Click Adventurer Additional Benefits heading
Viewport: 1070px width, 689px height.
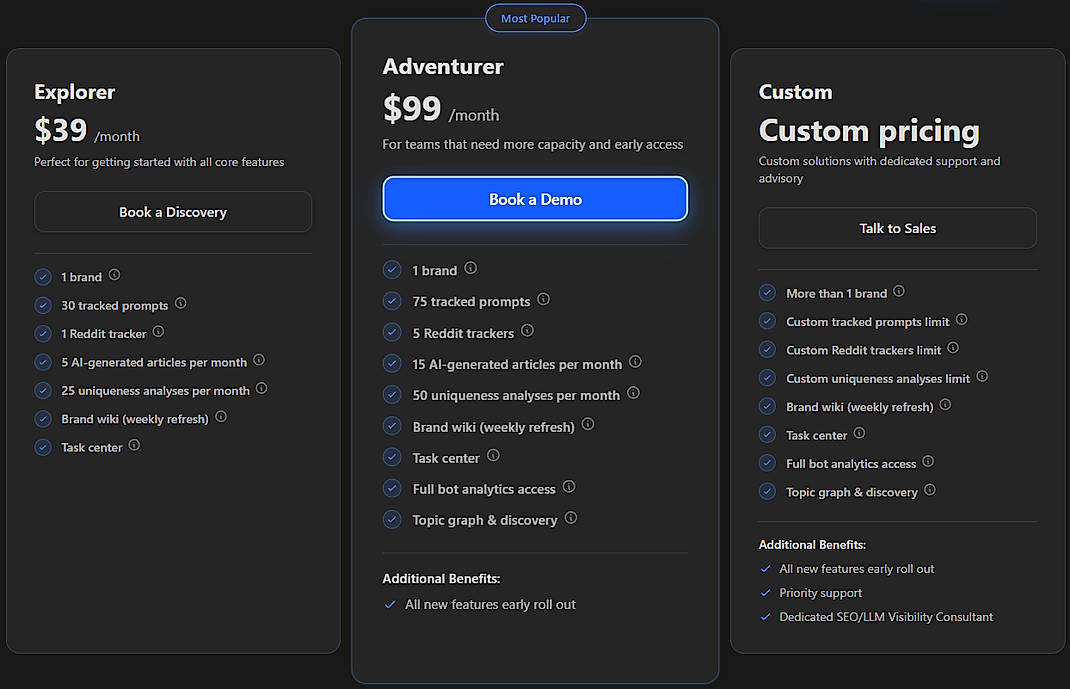[441, 578]
